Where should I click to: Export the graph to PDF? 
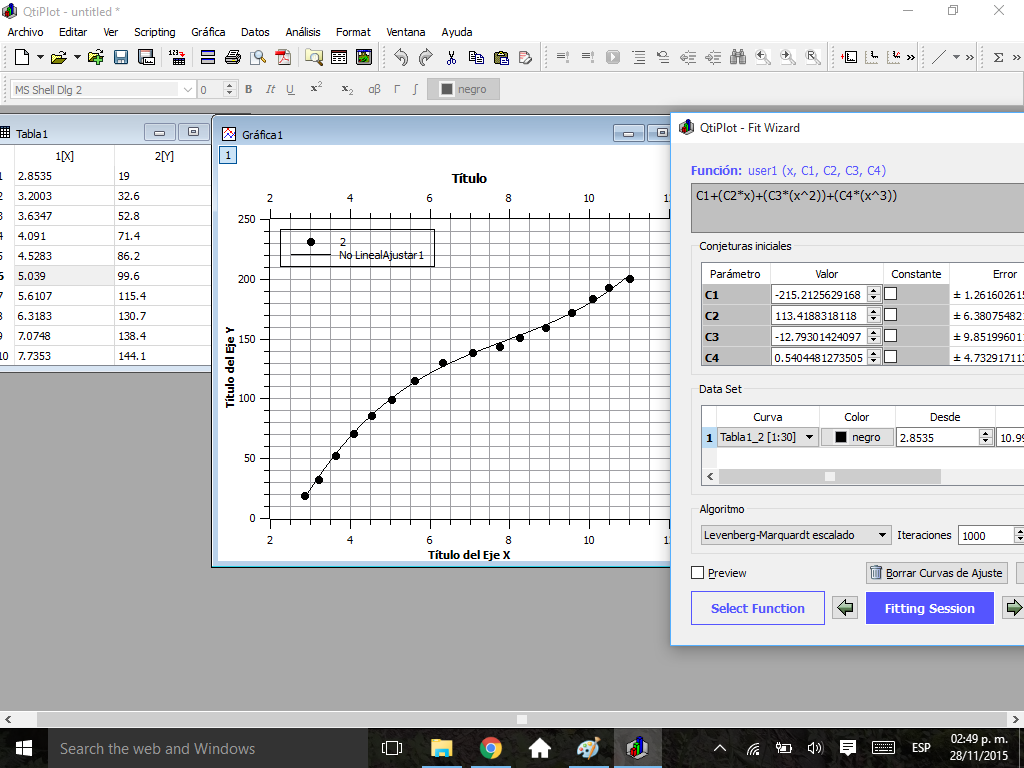tap(283, 57)
